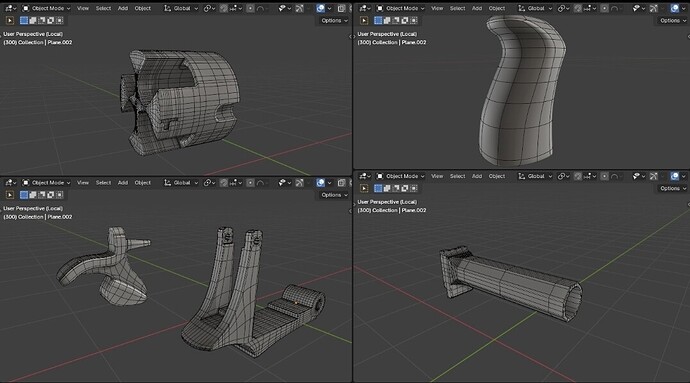Open the Select menu in bottom-left viewport
The height and width of the screenshot is (383, 690).
(x=103, y=182)
